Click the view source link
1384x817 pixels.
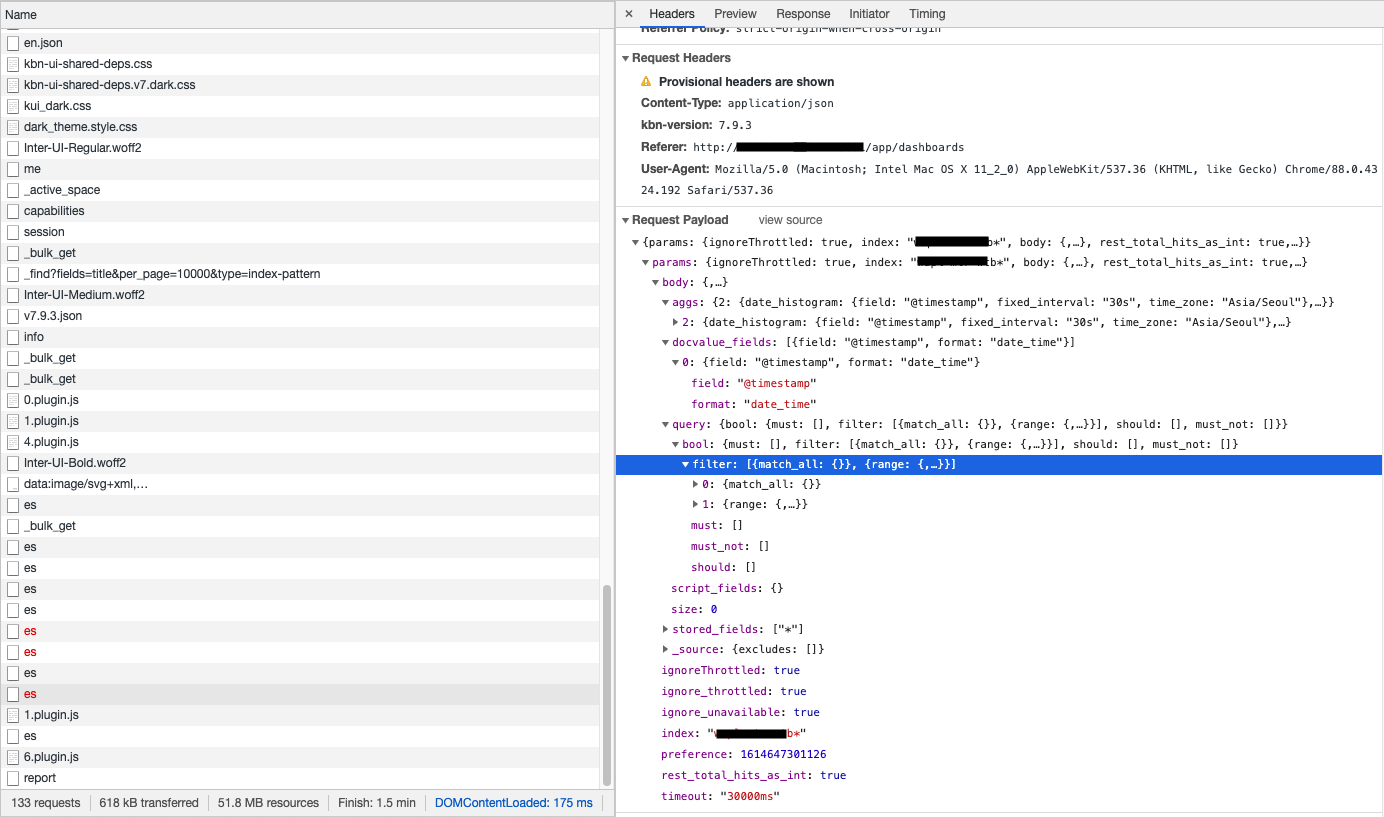(790, 220)
